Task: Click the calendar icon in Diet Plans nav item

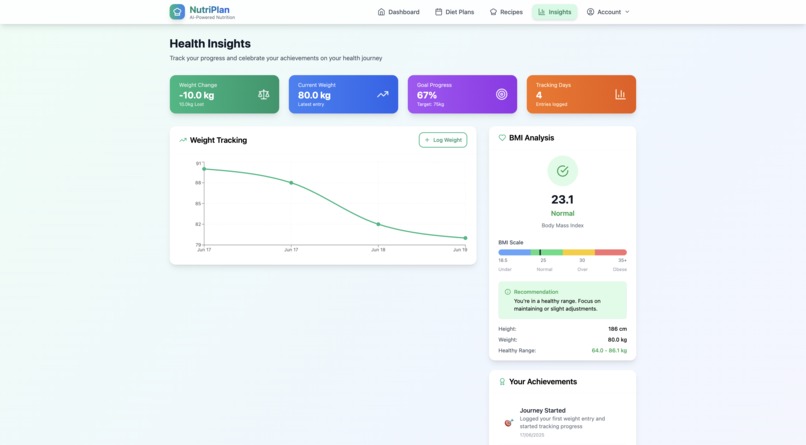Action: (x=438, y=12)
